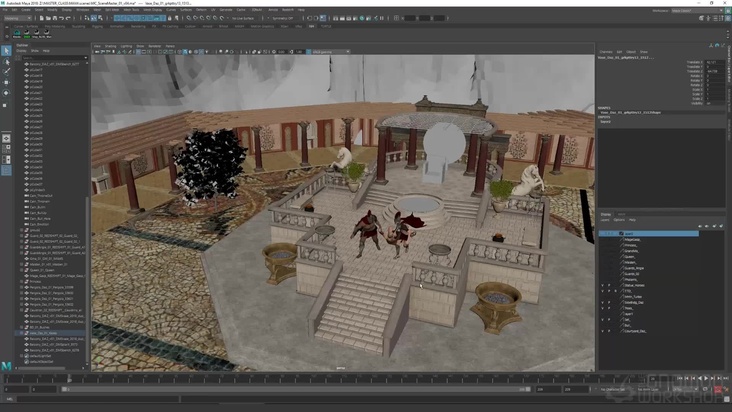Enable snap to curves icon
This screenshot has height=412, width=732.
pos(195,18)
